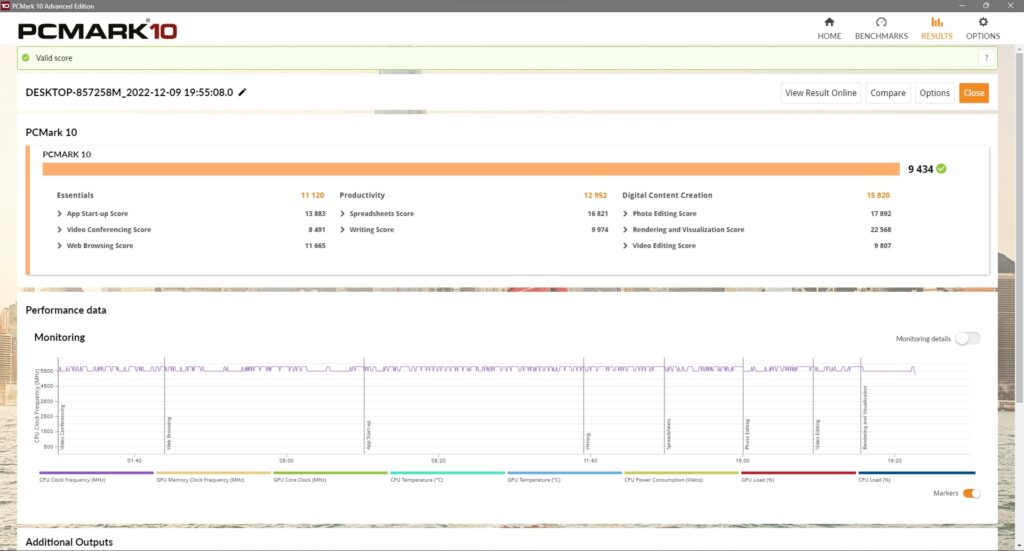
Task: Expand the App Start-up Score row
Action: coord(61,214)
